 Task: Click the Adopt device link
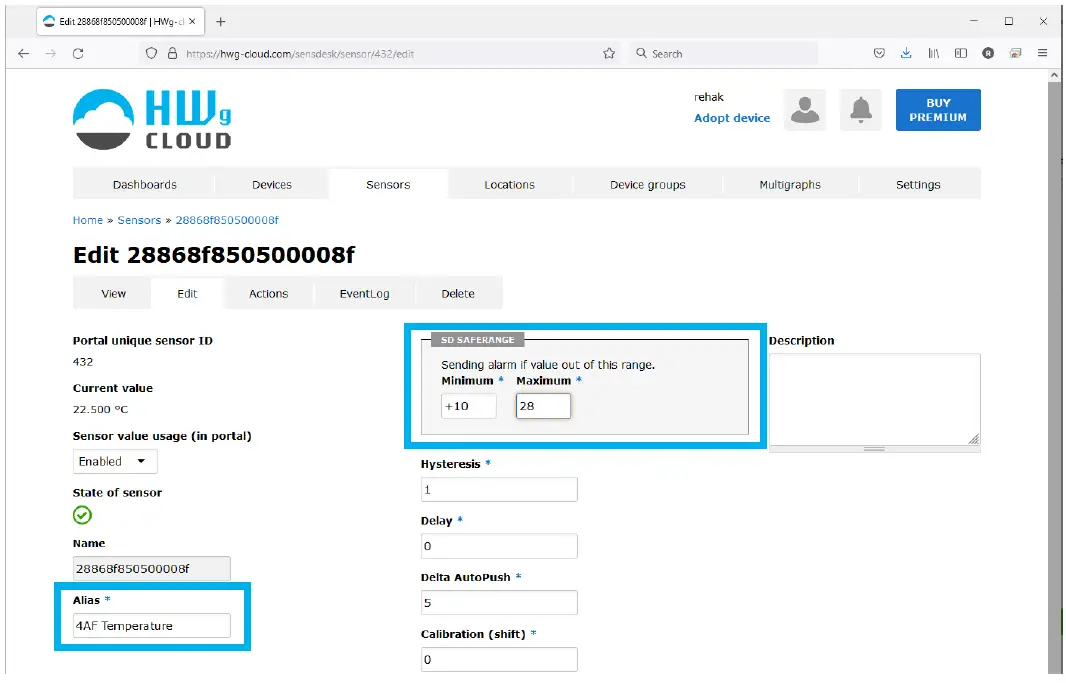pyautogui.click(x=732, y=118)
